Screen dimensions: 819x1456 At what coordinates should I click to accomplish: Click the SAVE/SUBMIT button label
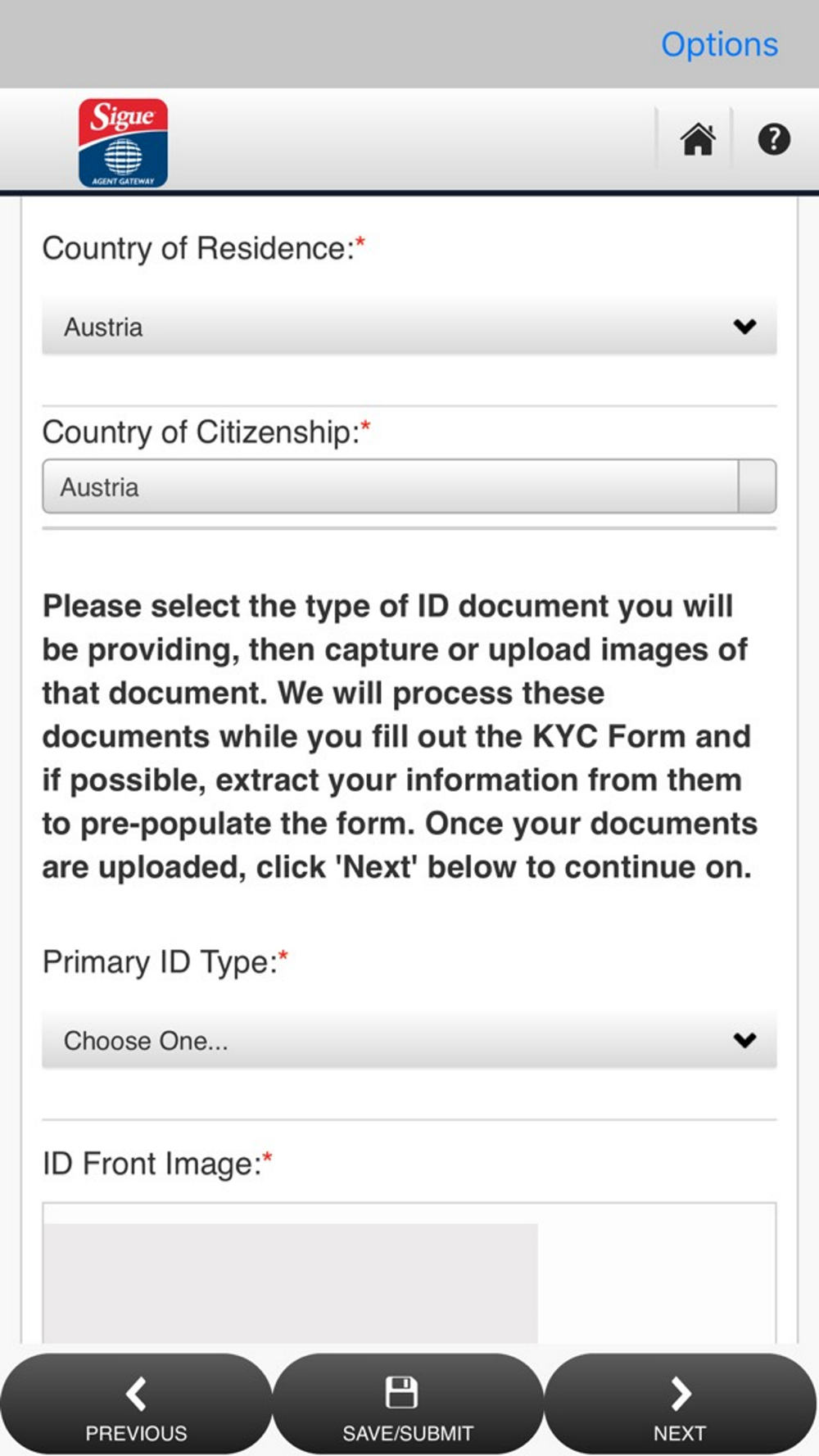tap(408, 1433)
